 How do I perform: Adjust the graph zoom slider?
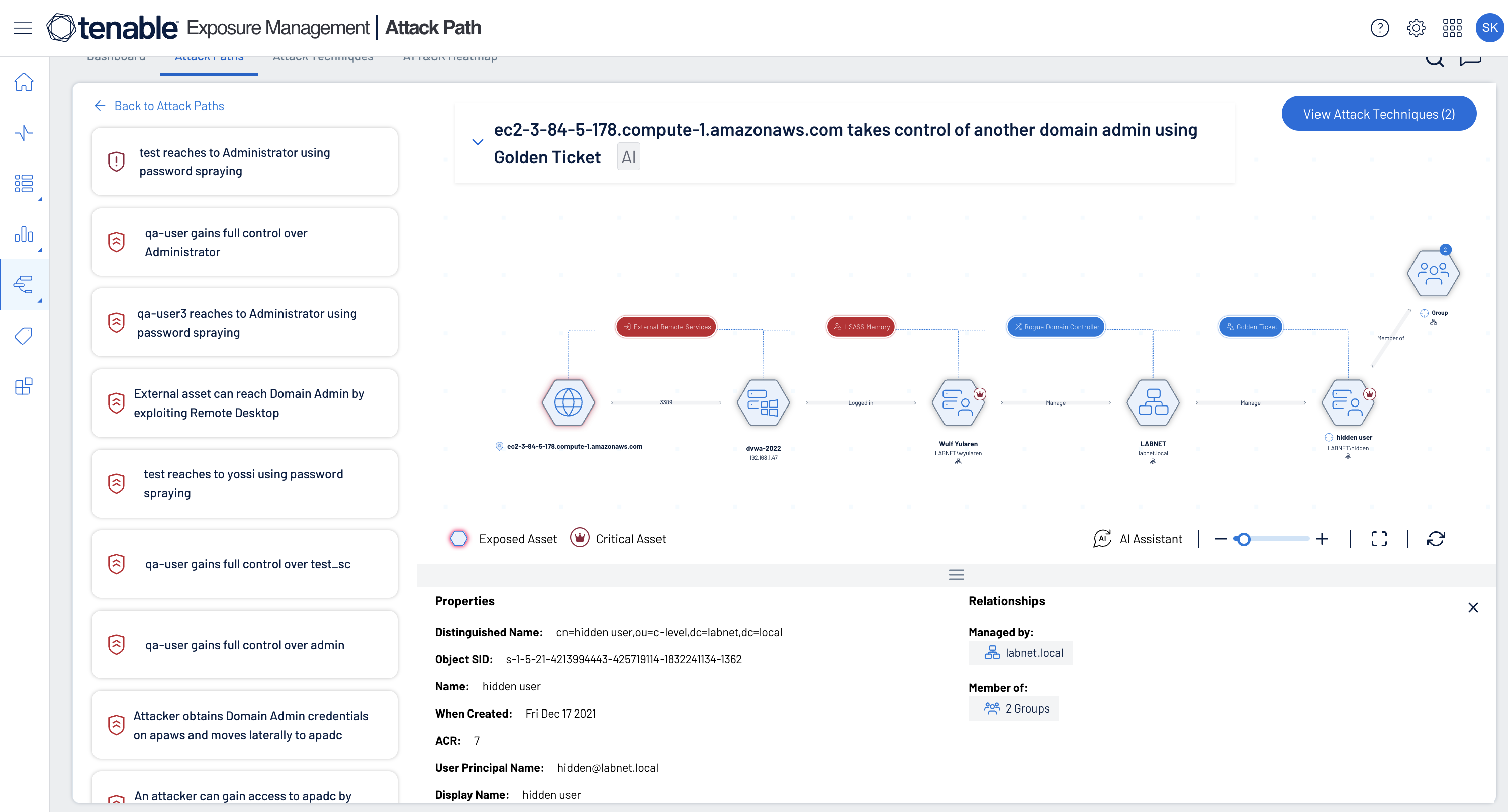coord(1244,539)
